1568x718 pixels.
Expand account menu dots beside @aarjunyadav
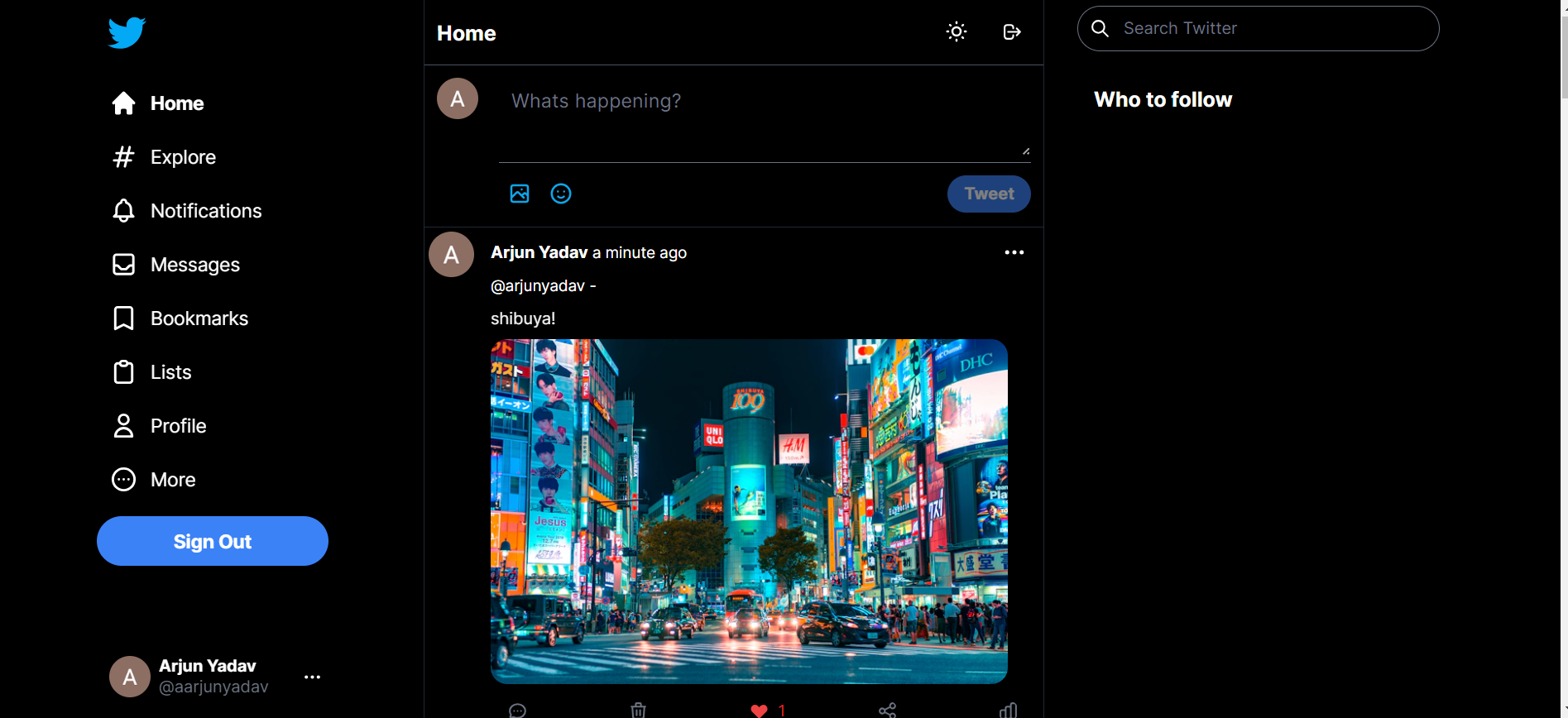pos(312,677)
